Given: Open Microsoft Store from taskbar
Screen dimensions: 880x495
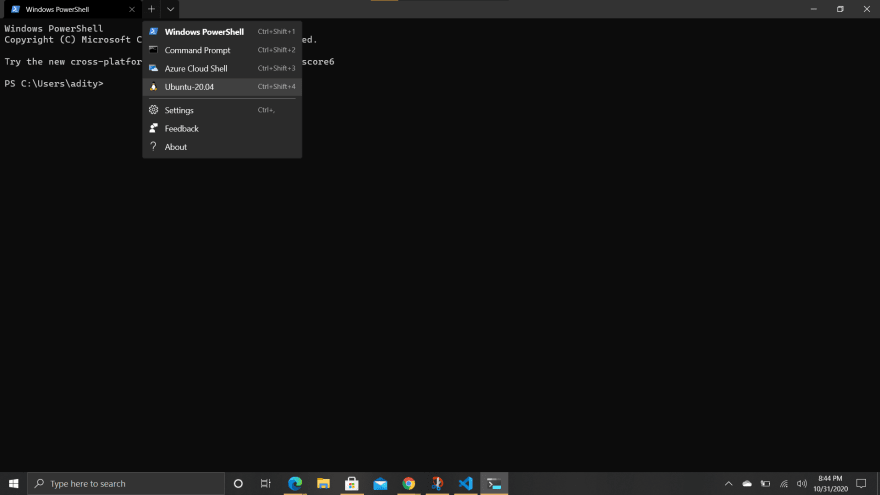Looking at the screenshot, I should 352,483.
